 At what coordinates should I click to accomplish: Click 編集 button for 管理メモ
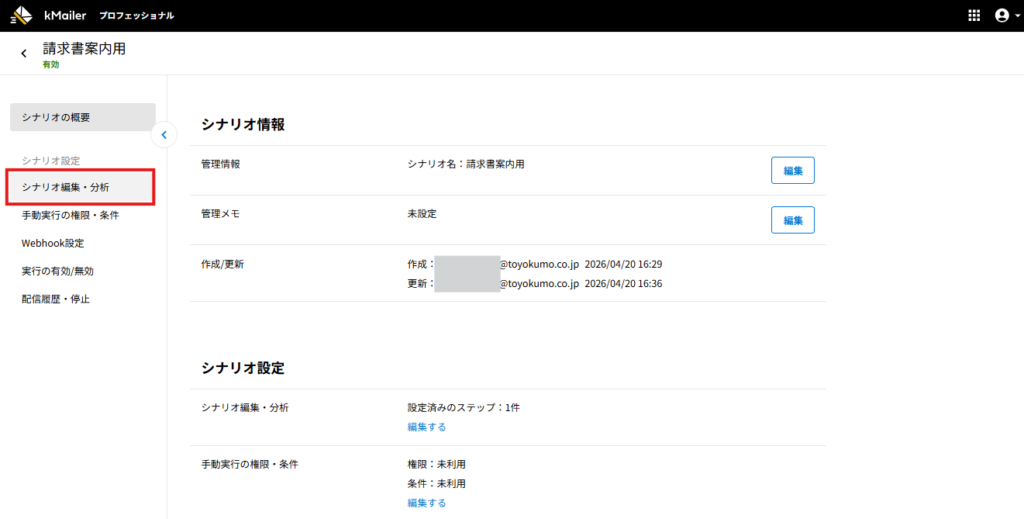pos(792,220)
